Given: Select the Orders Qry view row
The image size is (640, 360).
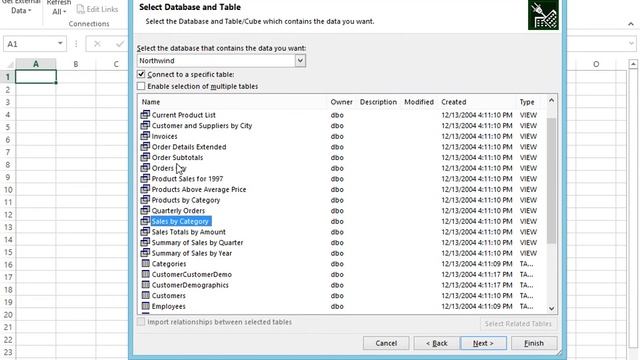Looking at the screenshot, I should 342,168.
